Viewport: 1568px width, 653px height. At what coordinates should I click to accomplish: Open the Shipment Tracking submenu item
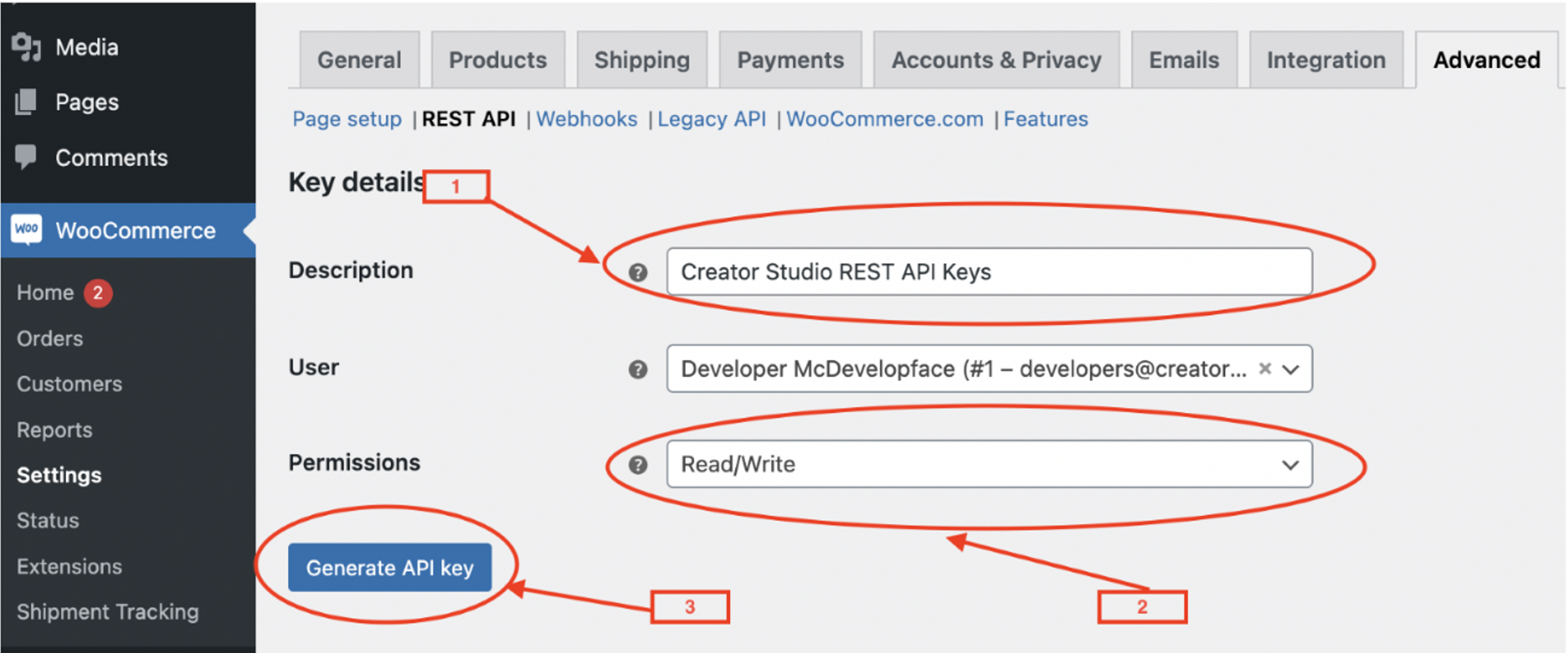coord(108,612)
